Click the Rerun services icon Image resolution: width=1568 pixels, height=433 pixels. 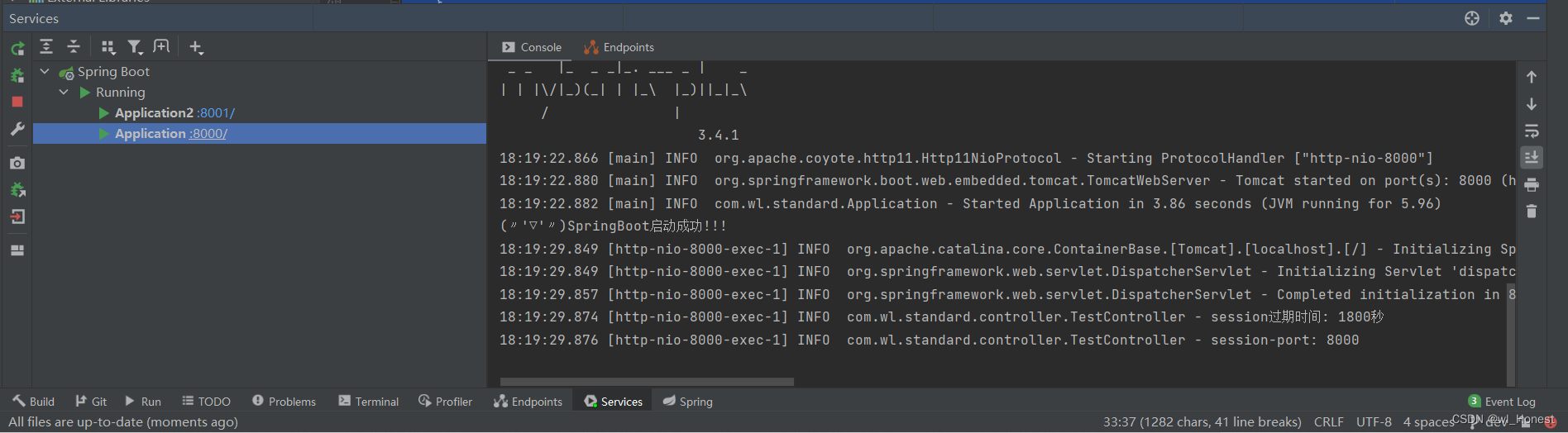click(17, 49)
